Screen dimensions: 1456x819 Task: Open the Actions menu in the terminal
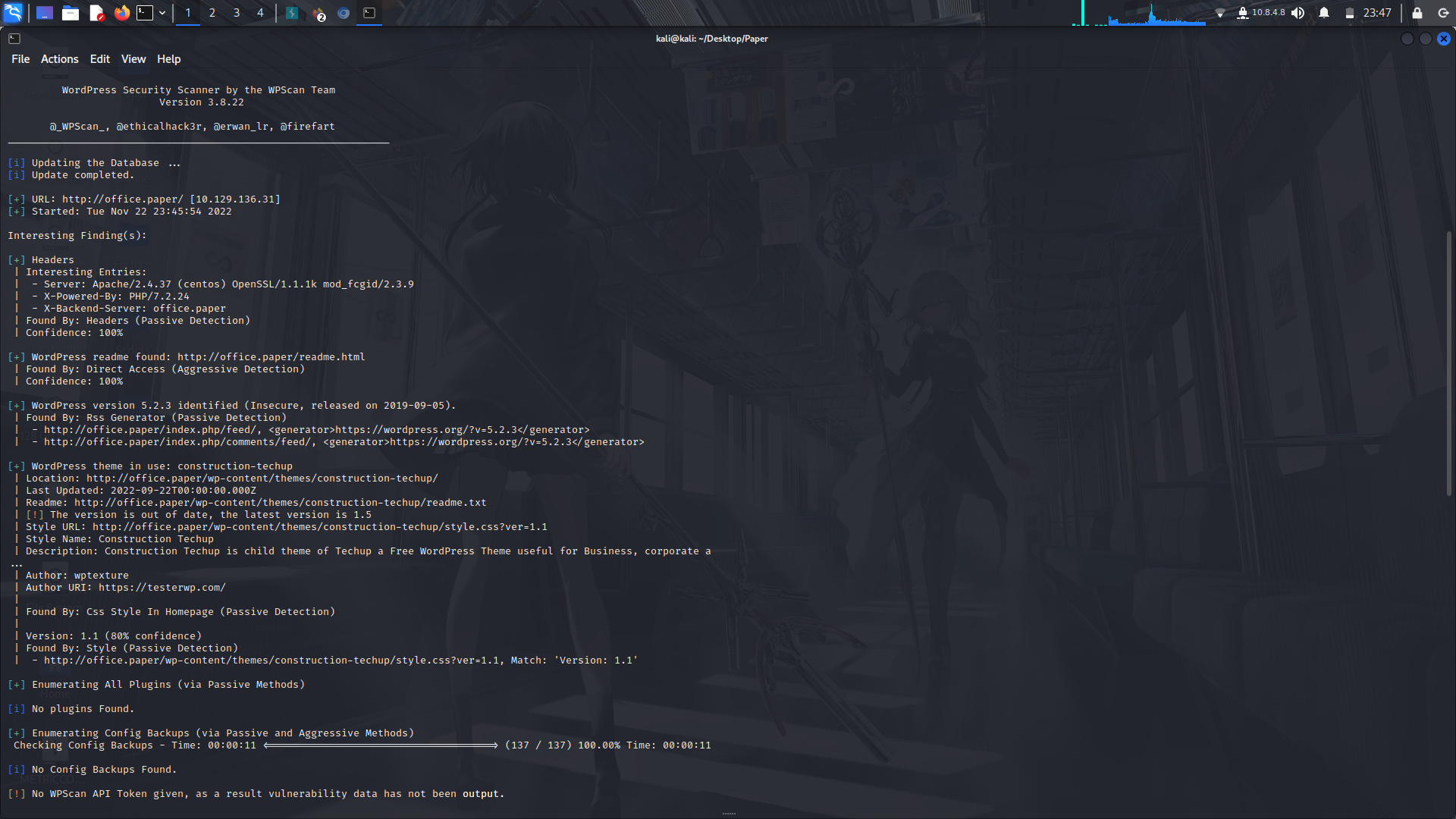click(59, 58)
